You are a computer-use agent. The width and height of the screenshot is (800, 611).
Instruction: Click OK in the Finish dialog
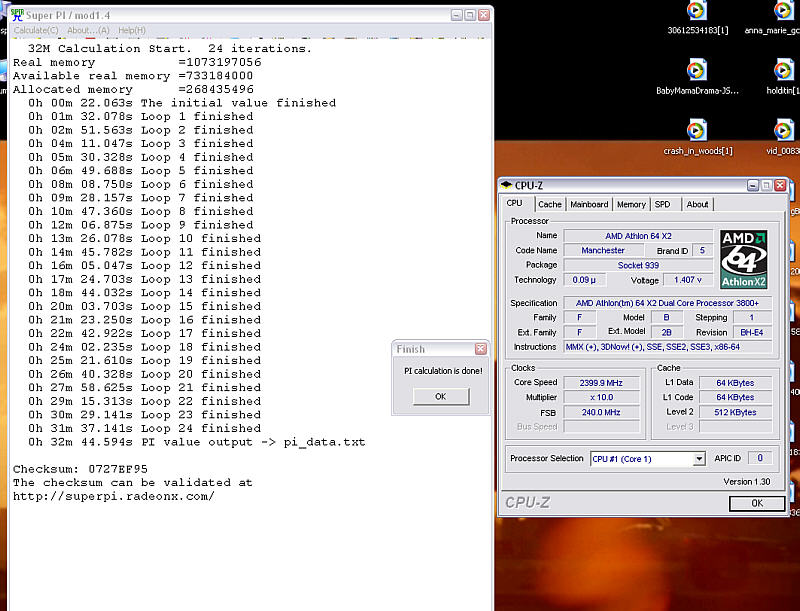441,396
